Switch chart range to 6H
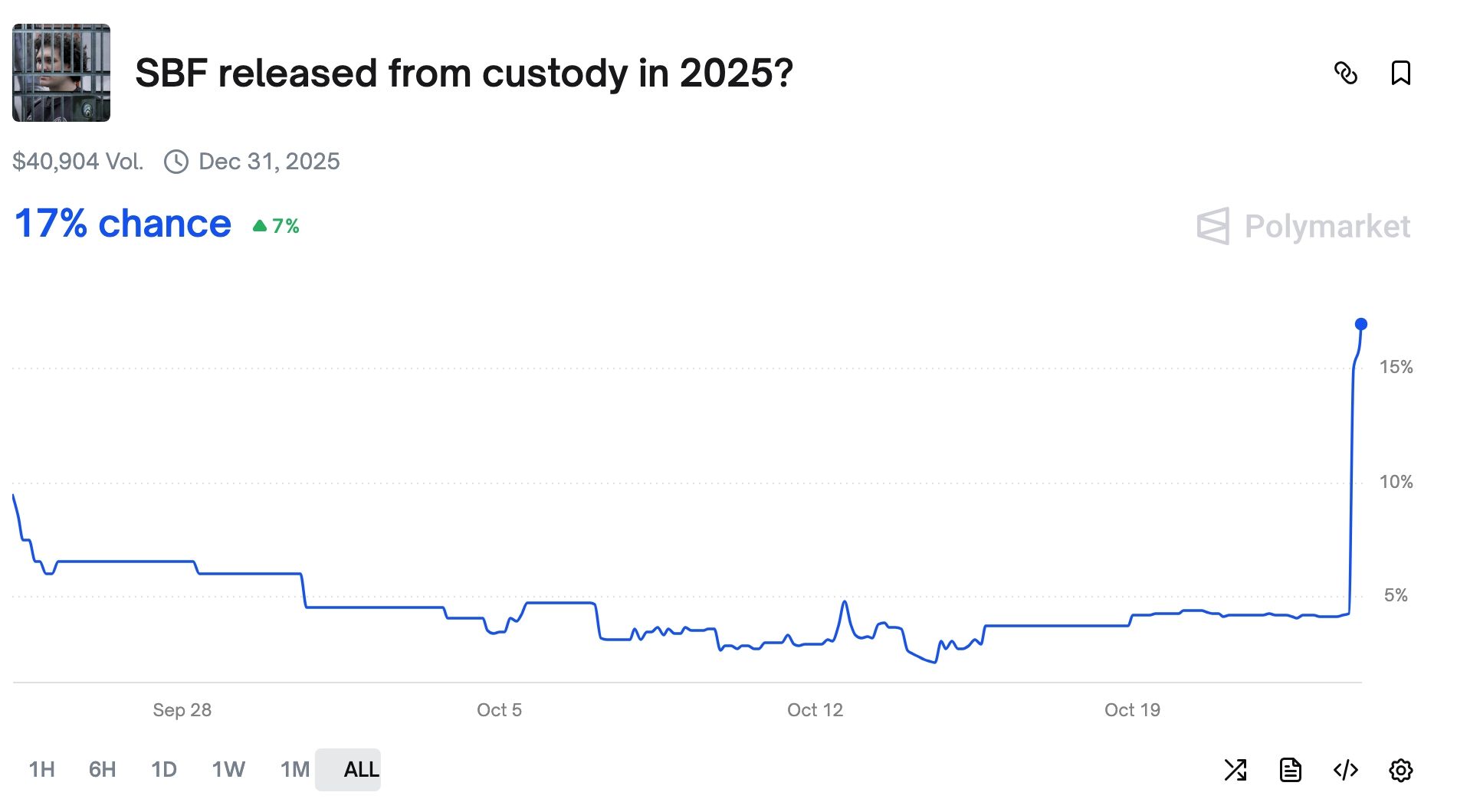This screenshot has height=812, width=1457. pos(102,769)
